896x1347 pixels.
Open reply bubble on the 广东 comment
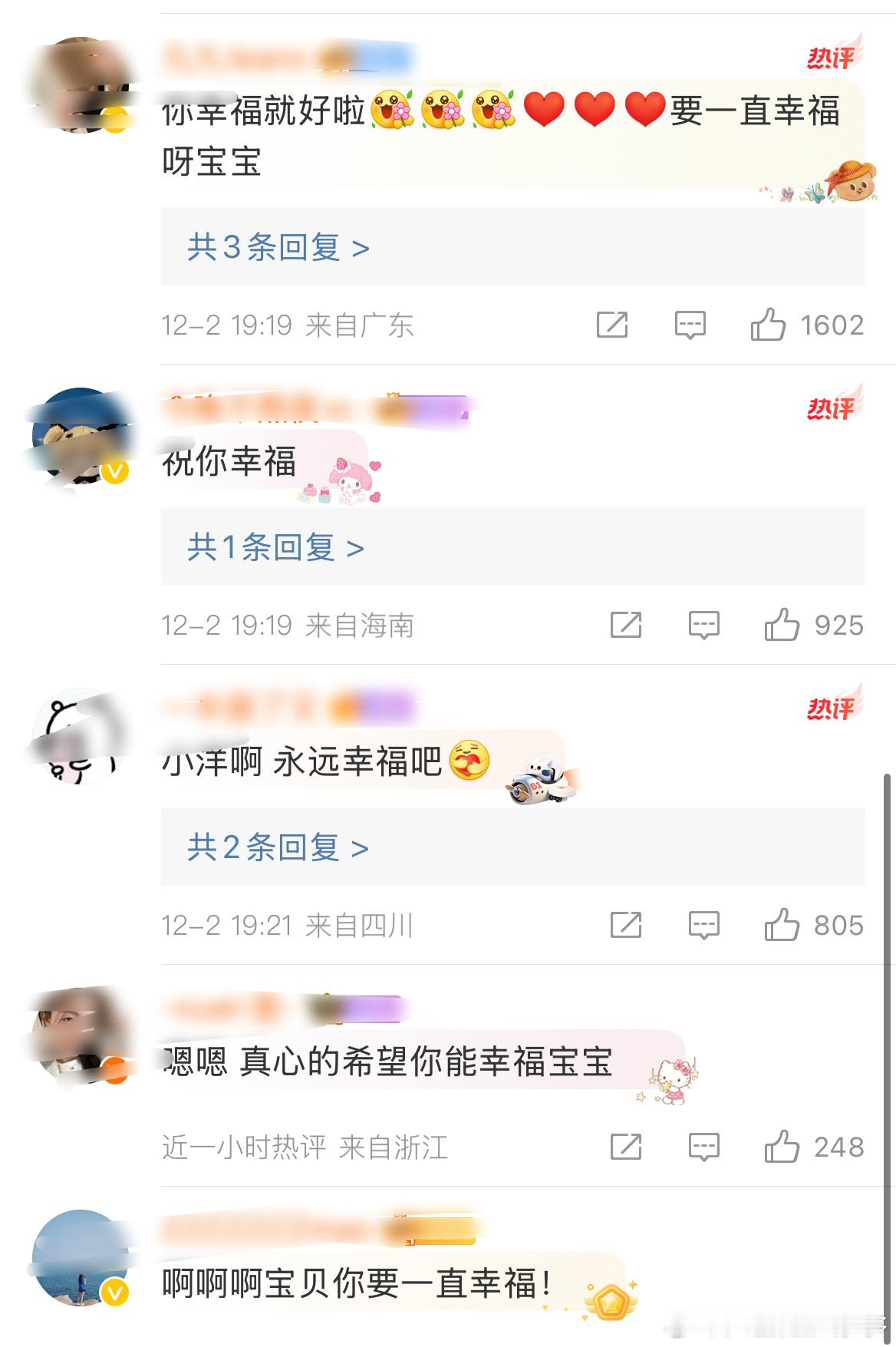690,325
